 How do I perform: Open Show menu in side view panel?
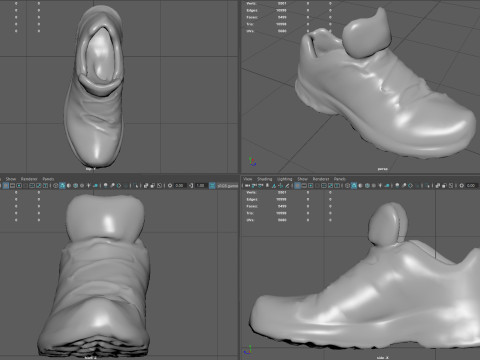click(x=302, y=179)
